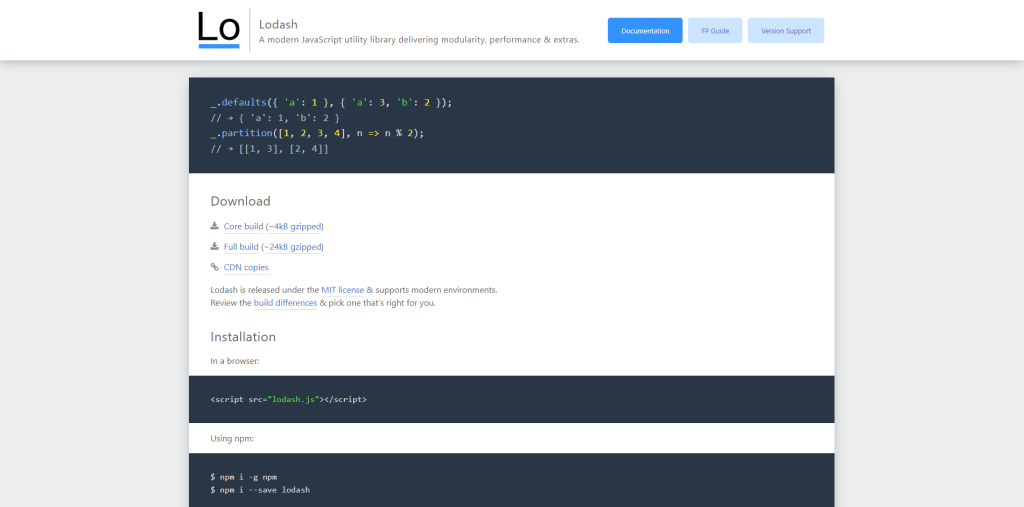Click the Installation section heading

[x=243, y=337]
